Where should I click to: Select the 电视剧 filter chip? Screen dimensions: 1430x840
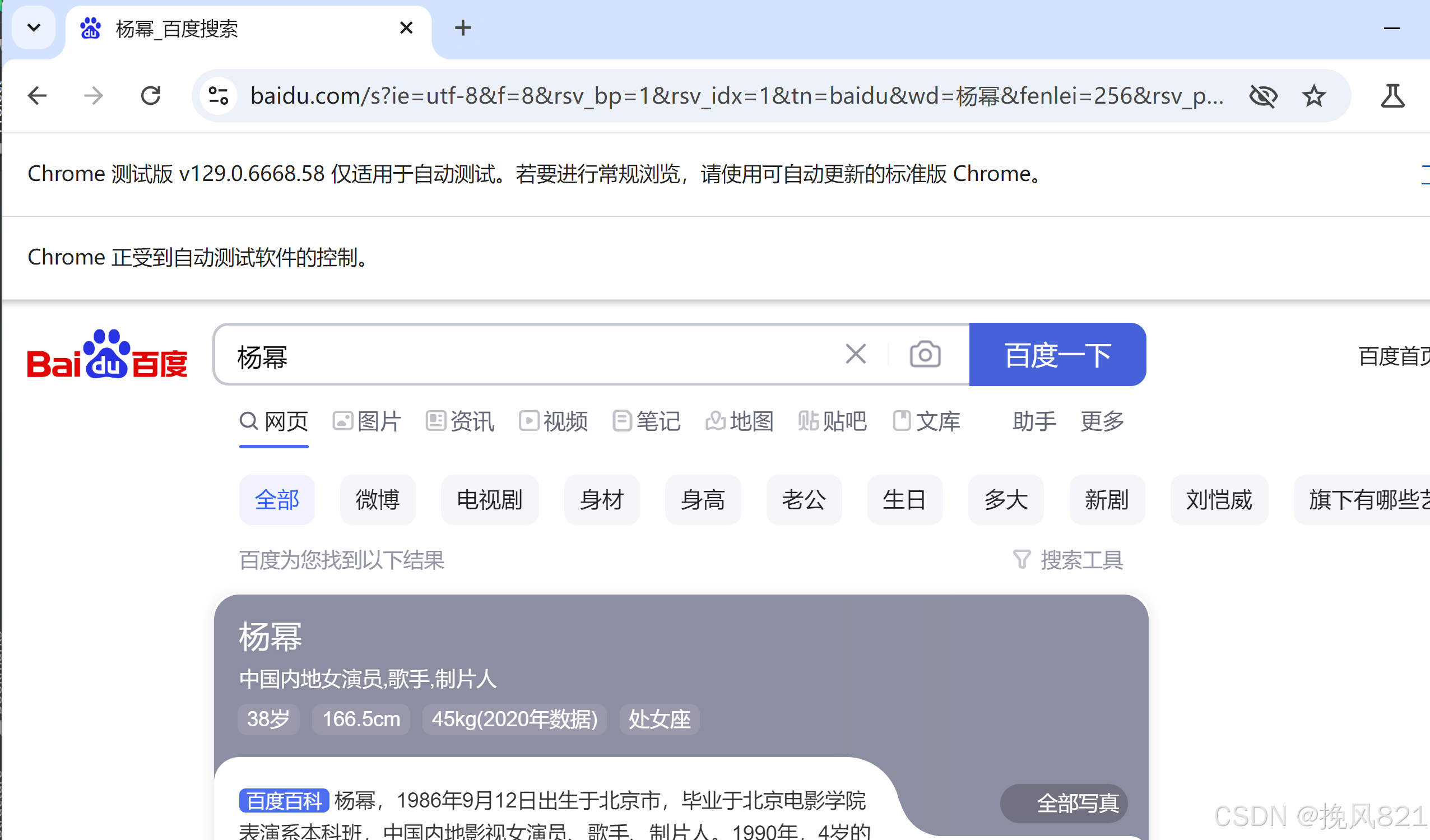[489, 500]
